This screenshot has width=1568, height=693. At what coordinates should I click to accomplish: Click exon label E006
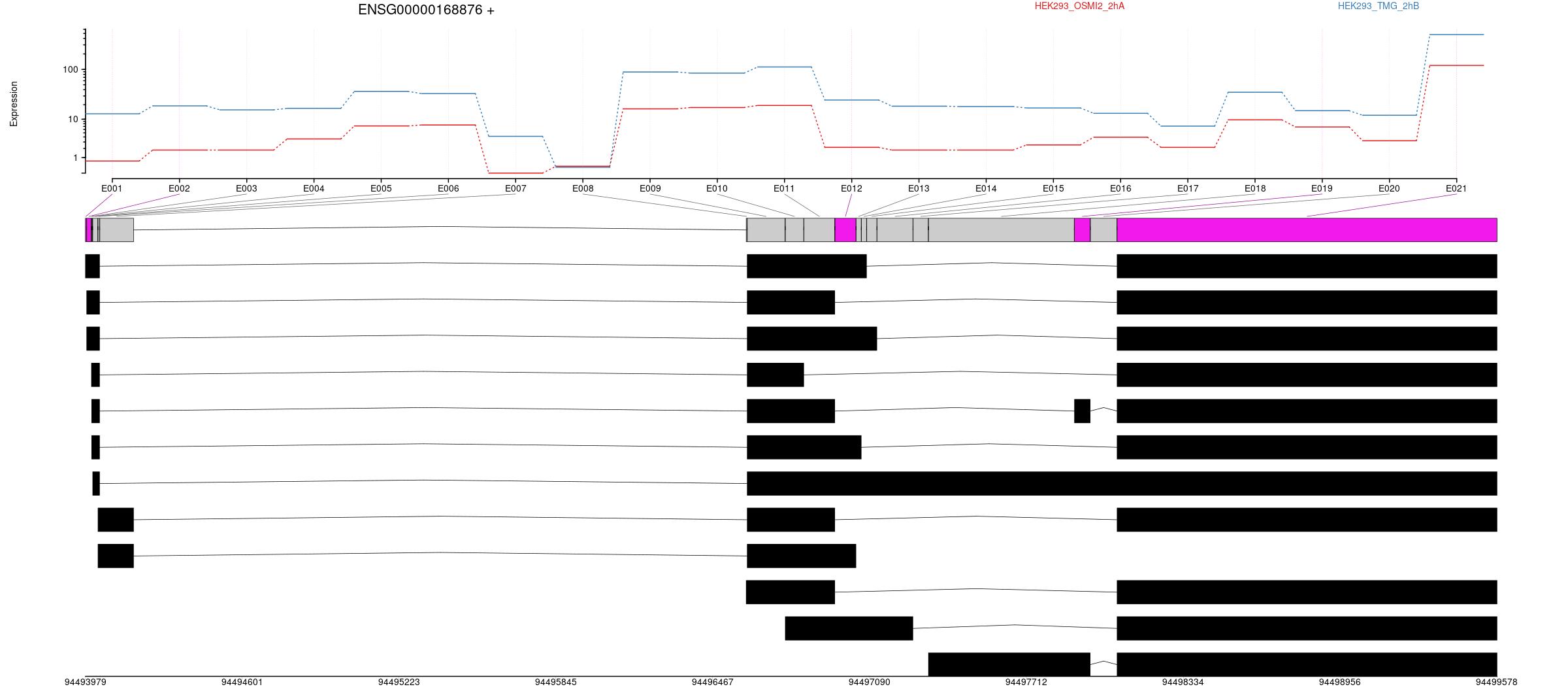pyautogui.click(x=448, y=188)
